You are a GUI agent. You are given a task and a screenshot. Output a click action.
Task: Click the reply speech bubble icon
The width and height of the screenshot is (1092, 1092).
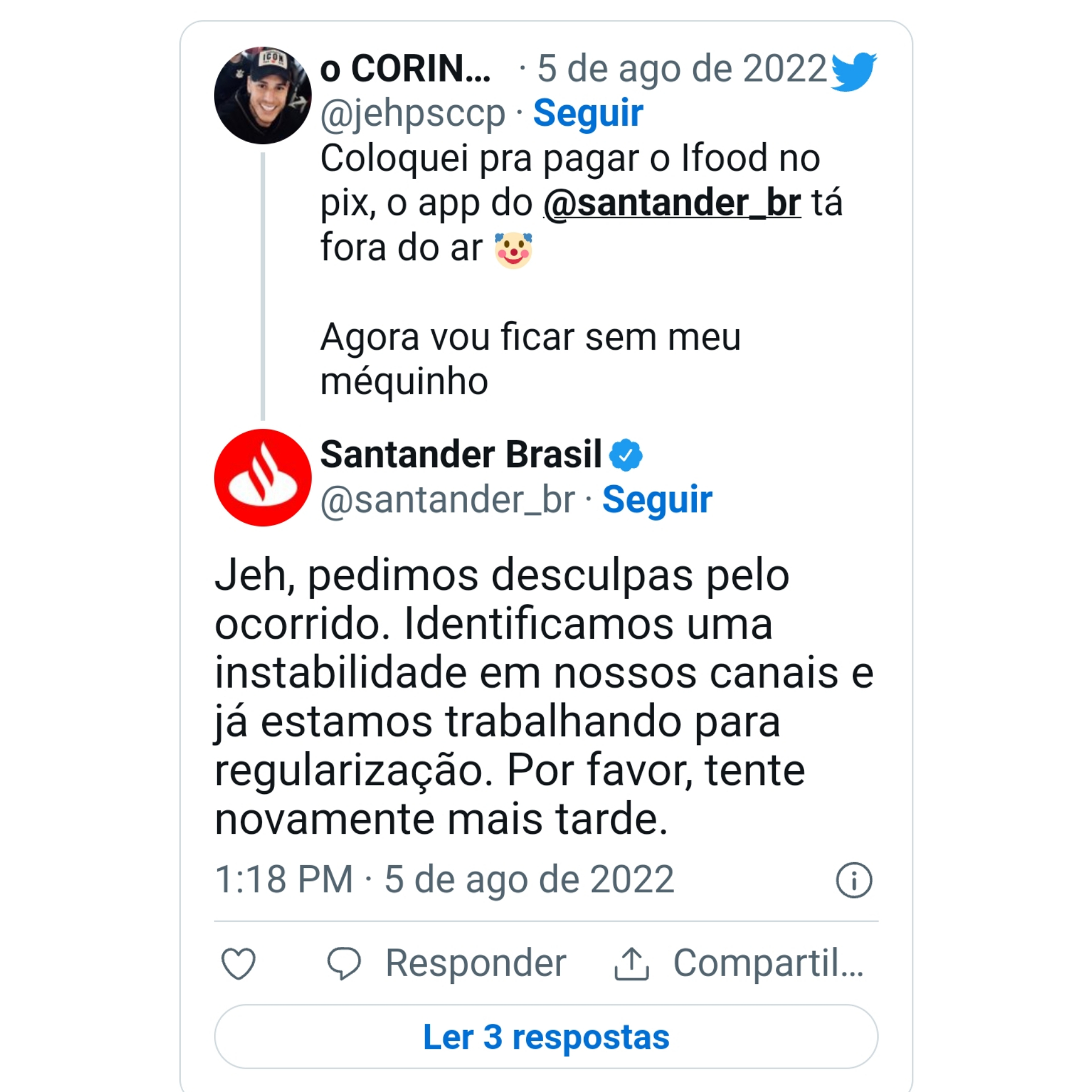(x=344, y=963)
